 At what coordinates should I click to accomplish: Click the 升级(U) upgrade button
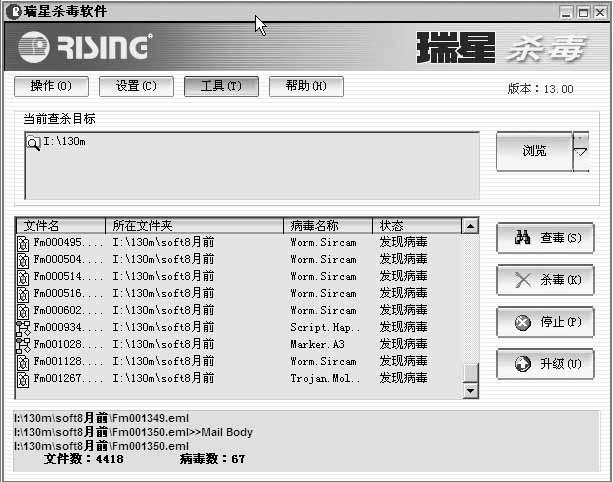545,364
